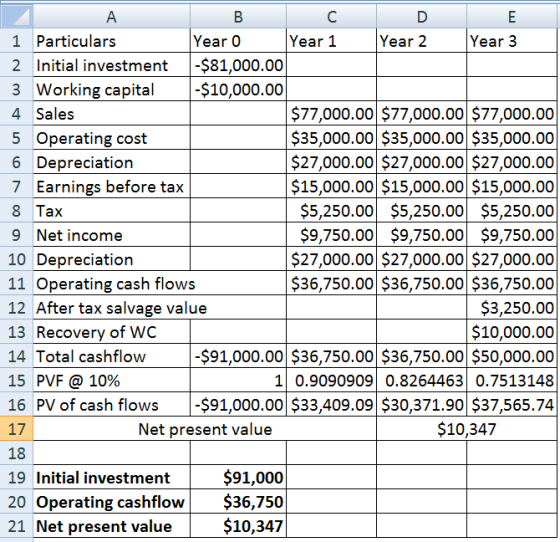Select Year 2 Operating cash flows $36,750.00
This screenshot has height=542, width=560.
[x=421, y=283]
